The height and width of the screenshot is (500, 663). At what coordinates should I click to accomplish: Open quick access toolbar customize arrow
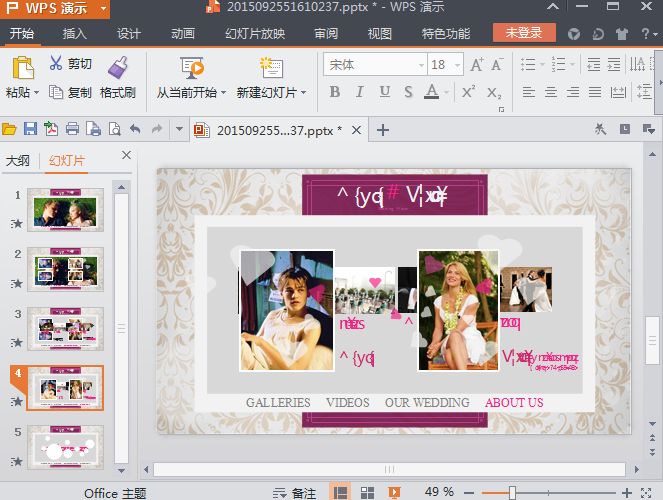click(179, 128)
